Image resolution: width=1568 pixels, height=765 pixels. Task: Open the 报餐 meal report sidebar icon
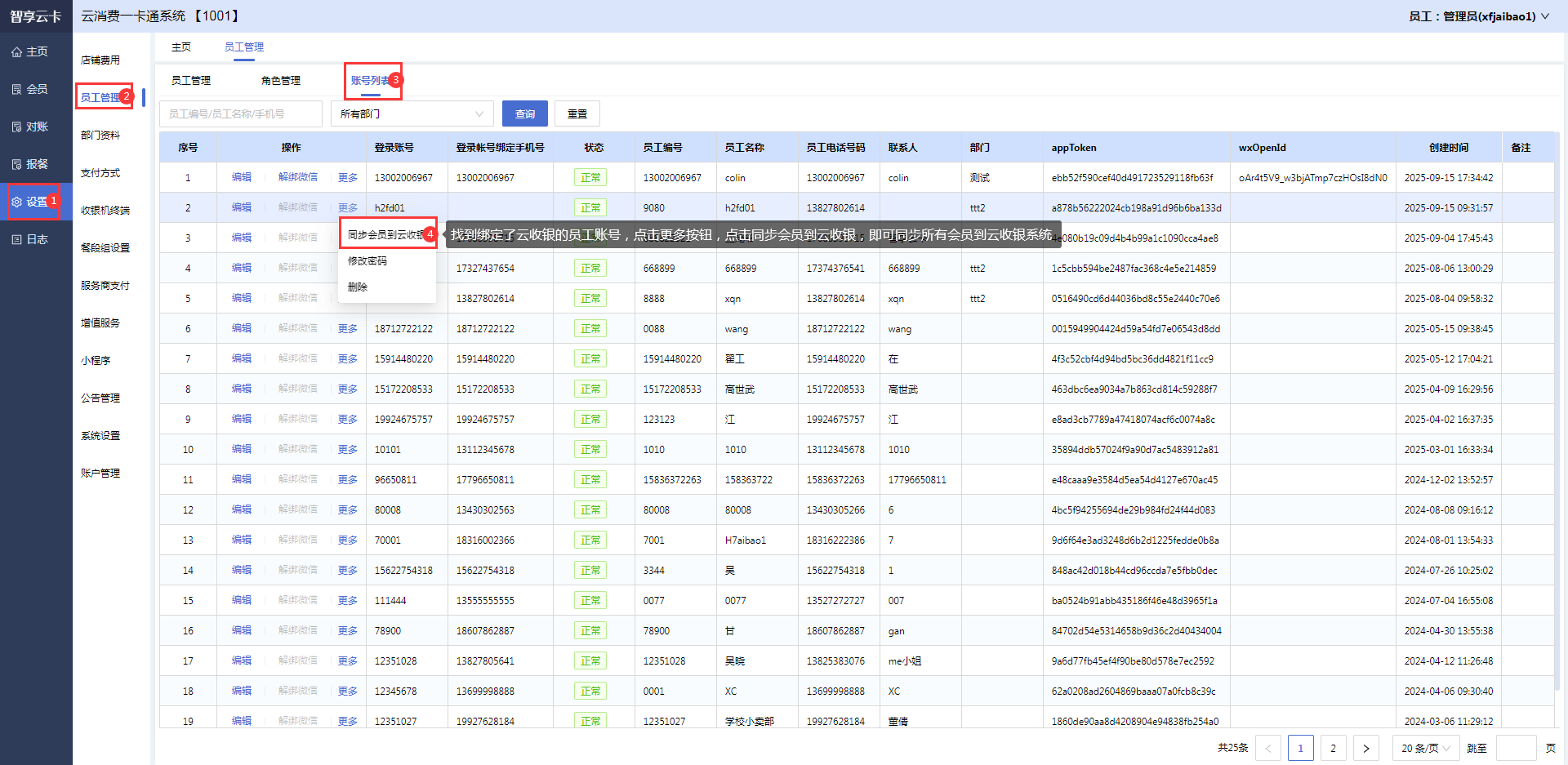point(17,165)
